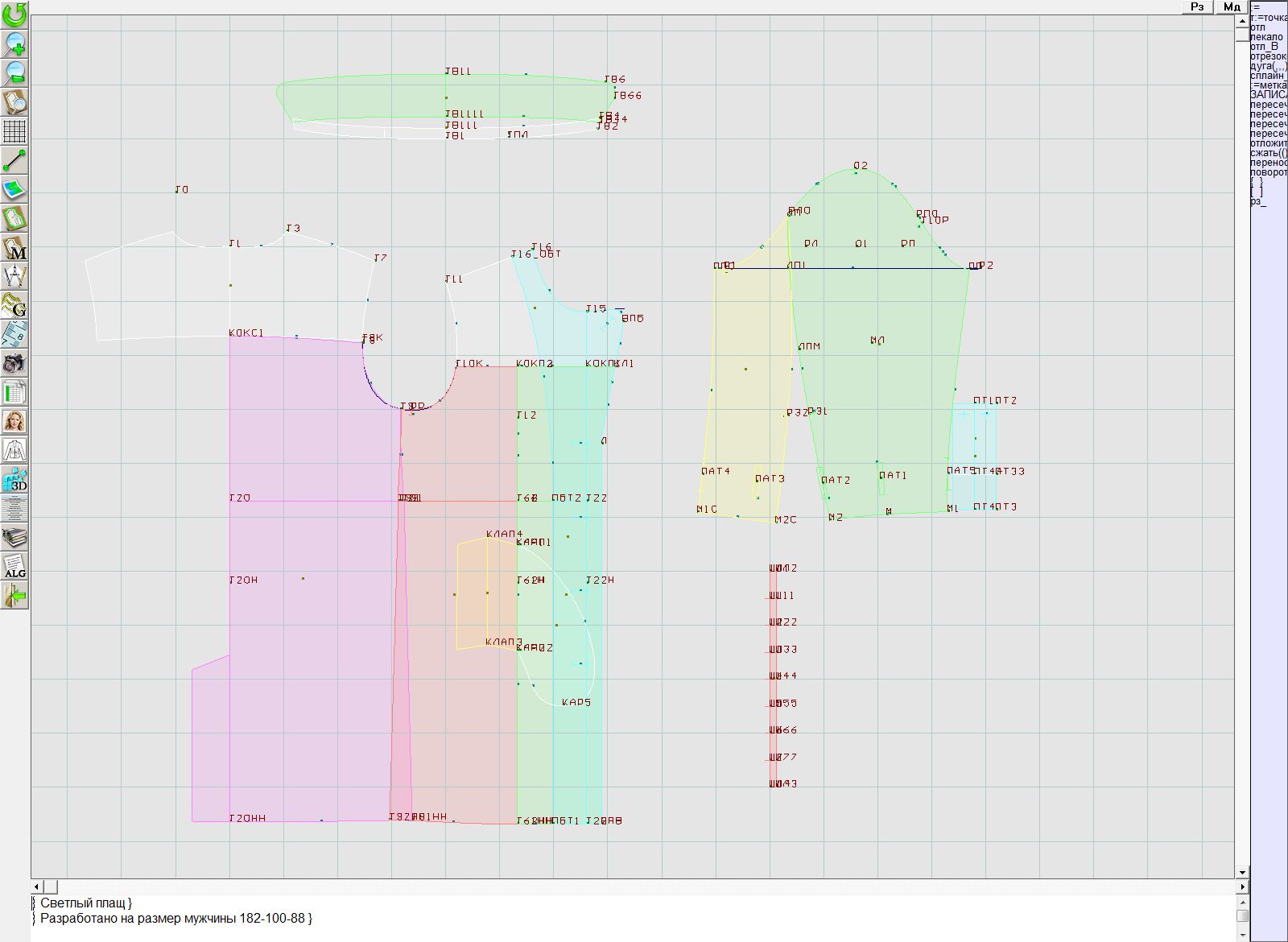Screen dimensions: 1288x942
Task: Open the woman portrait icon
Action: pyautogui.click(x=14, y=421)
